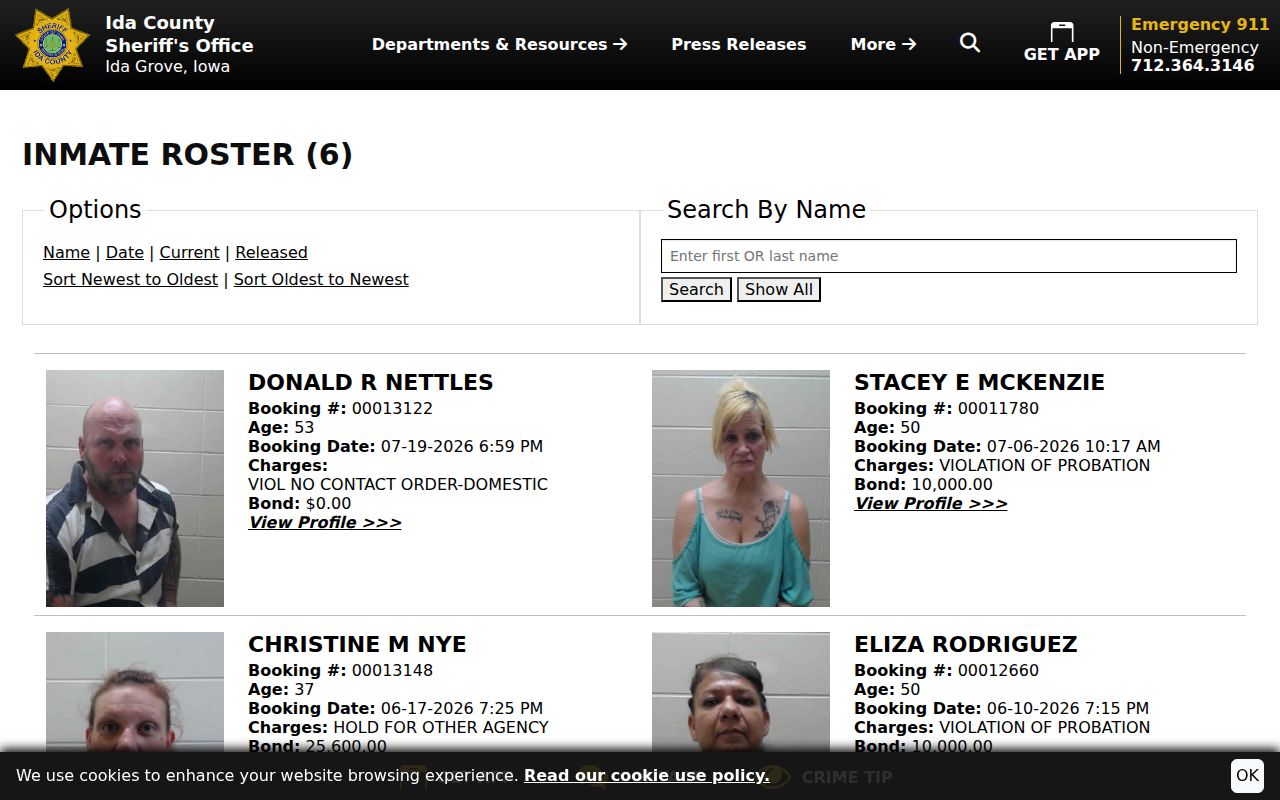Image resolution: width=1280 pixels, height=800 pixels.
Task: Read the cookie use policy link
Action: (x=647, y=776)
